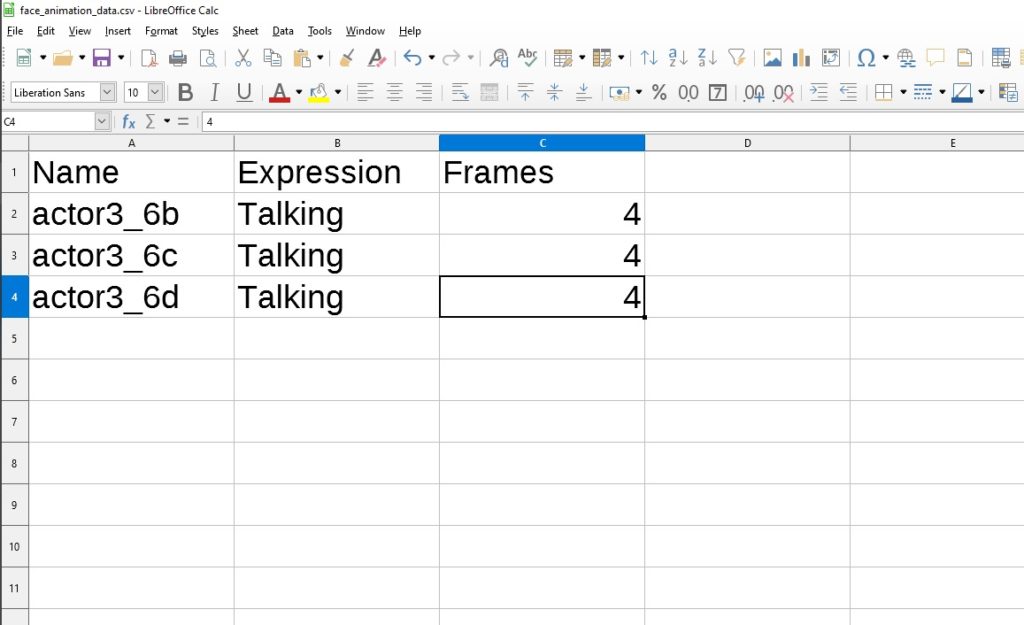Open the Function Wizard fx icon
1024x625 pixels.
129,122
